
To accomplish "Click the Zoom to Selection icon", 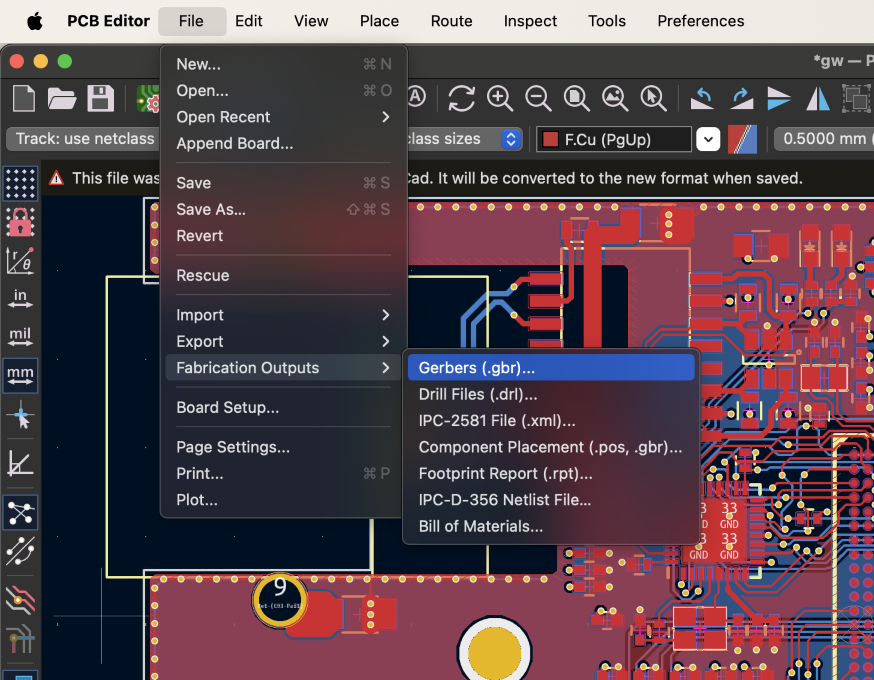I will (653, 99).
